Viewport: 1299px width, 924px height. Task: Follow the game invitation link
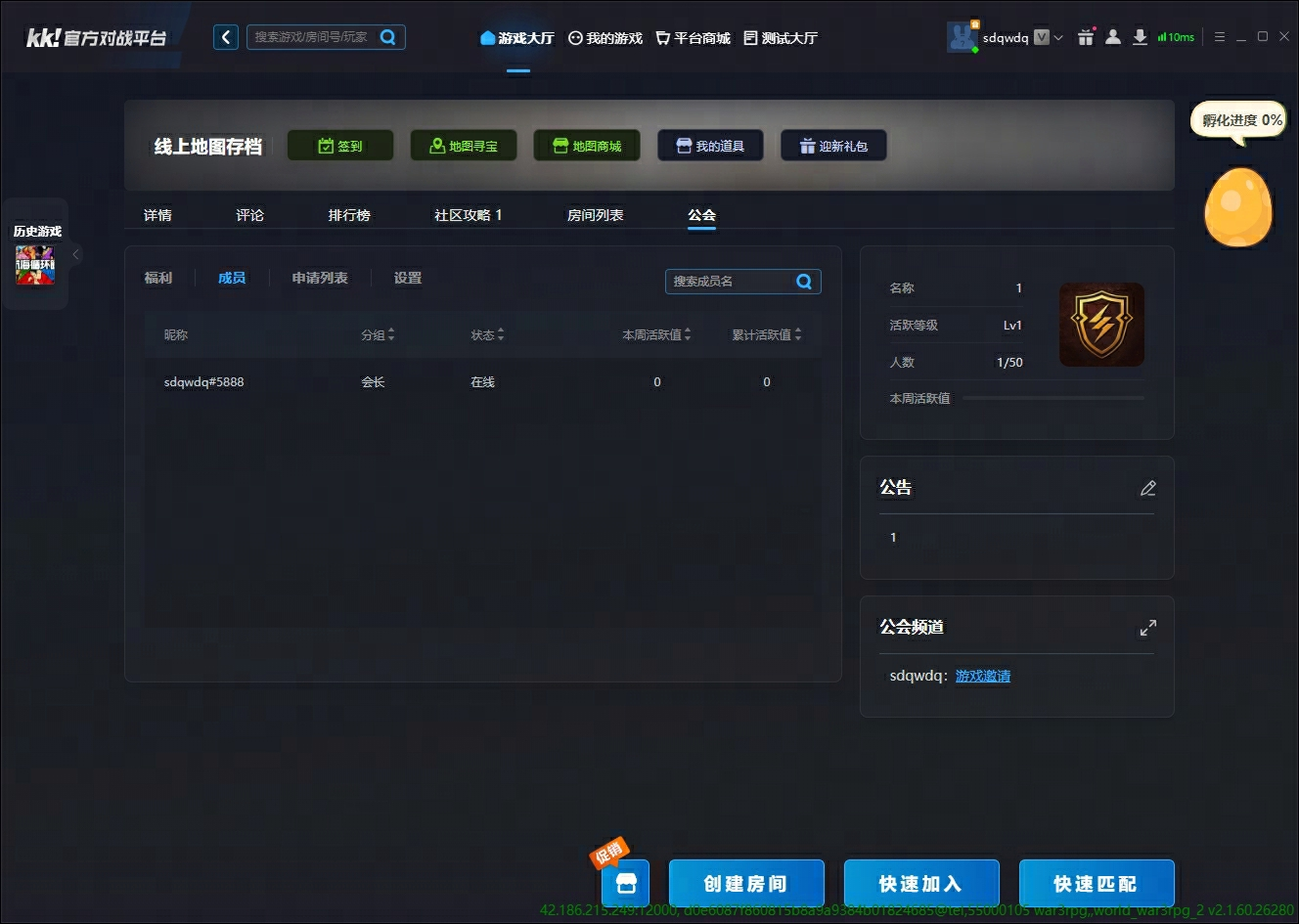pos(983,676)
